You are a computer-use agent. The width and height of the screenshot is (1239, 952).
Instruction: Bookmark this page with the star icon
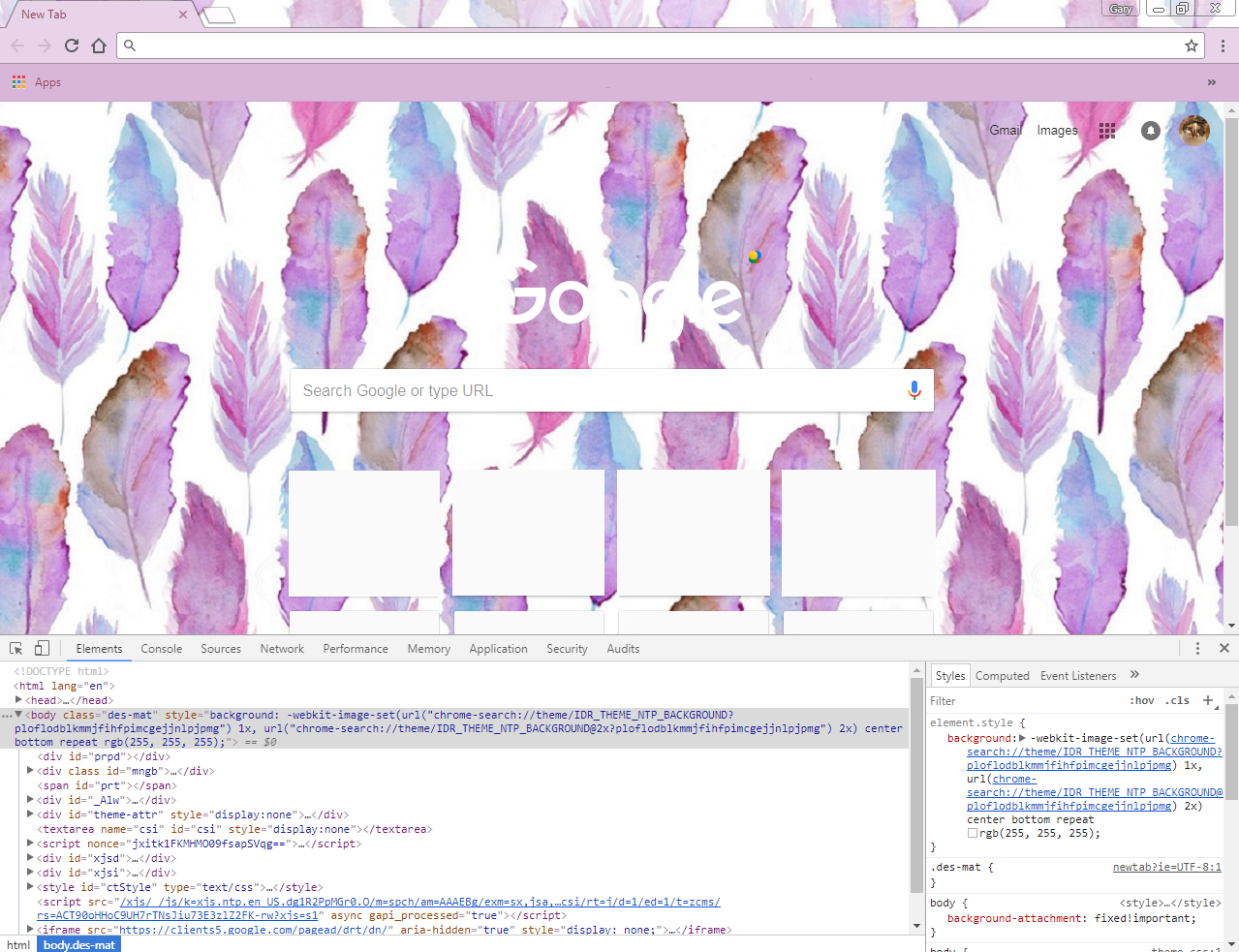(x=1192, y=46)
